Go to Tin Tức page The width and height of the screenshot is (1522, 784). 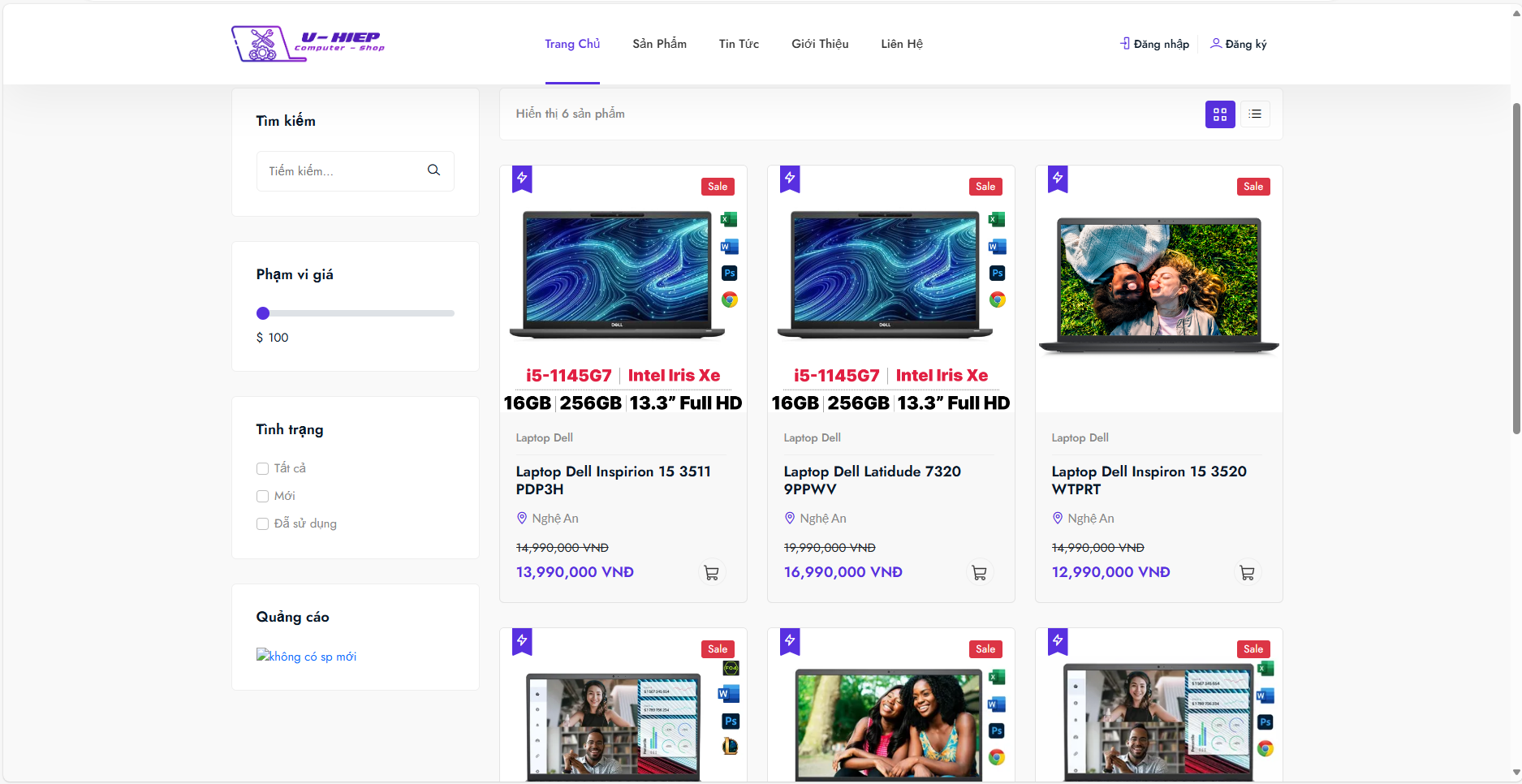[739, 44]
